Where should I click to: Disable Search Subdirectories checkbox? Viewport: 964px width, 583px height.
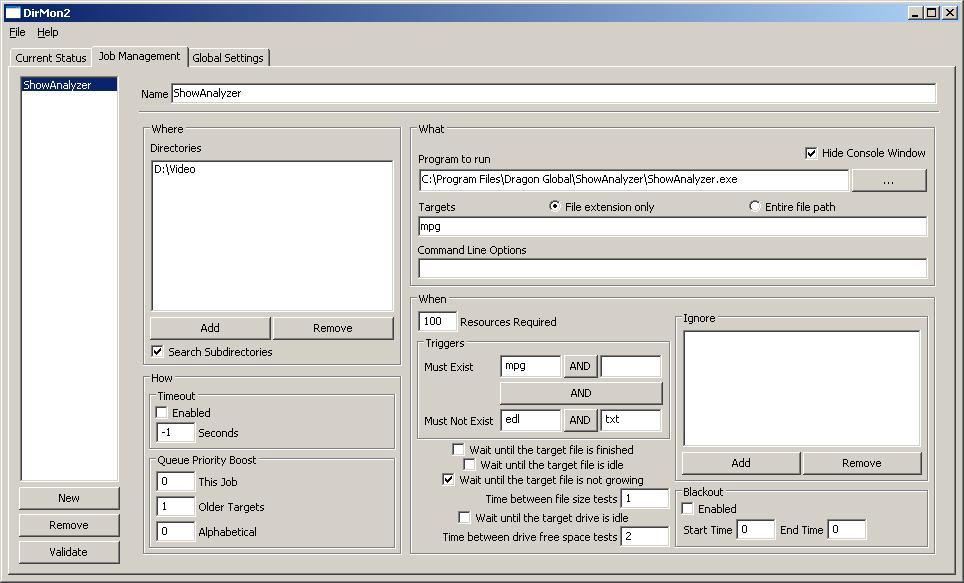click(x=157, y=352)
